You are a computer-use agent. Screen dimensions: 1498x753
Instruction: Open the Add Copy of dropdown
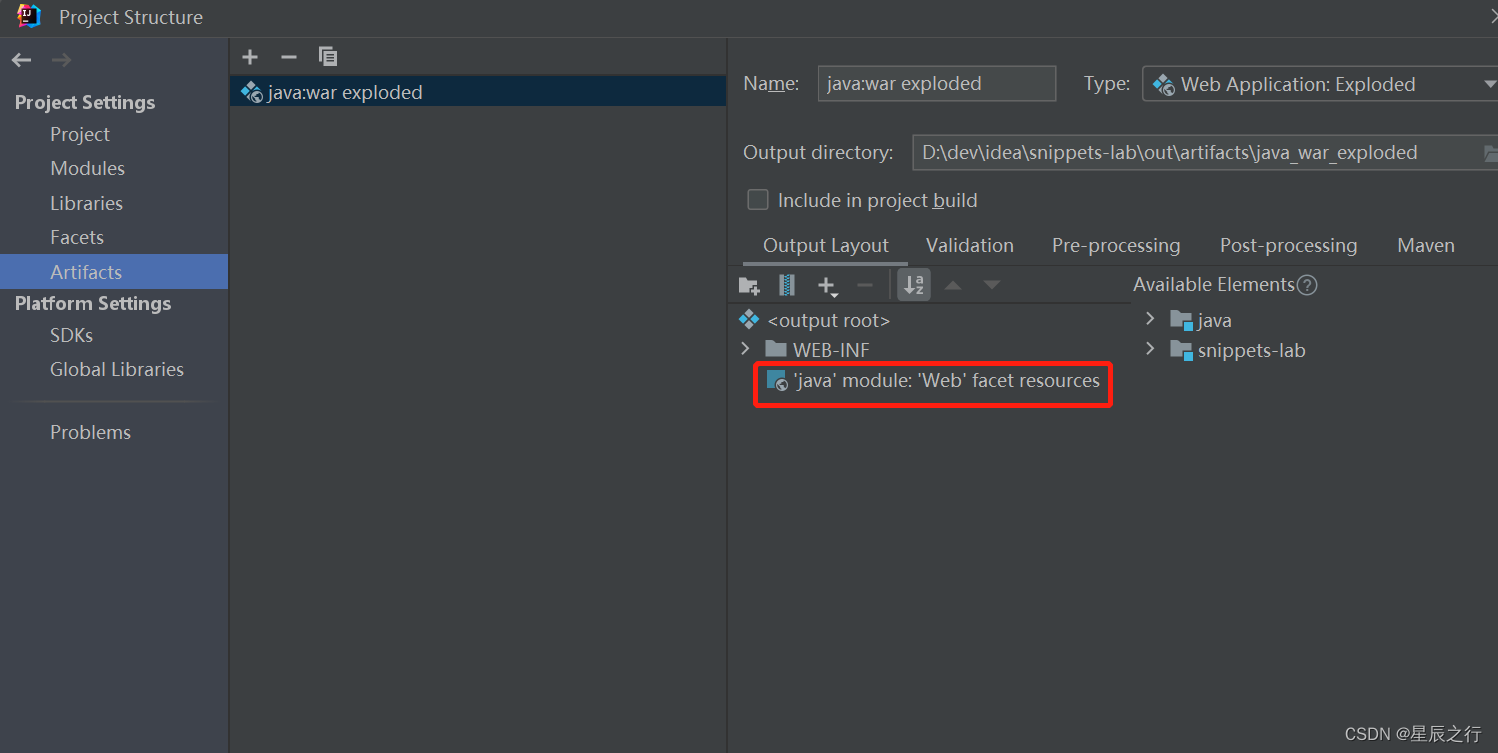click(827, 287)
